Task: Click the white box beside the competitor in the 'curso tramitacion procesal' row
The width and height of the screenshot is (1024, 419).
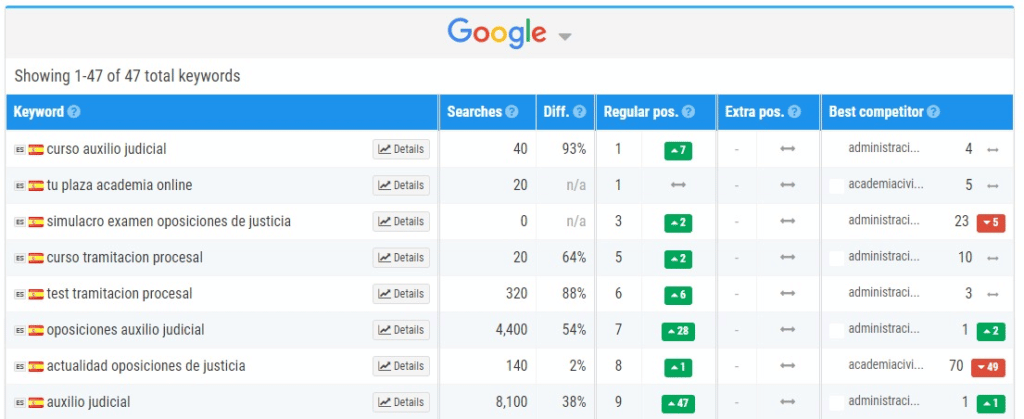Action: (836, 258)
